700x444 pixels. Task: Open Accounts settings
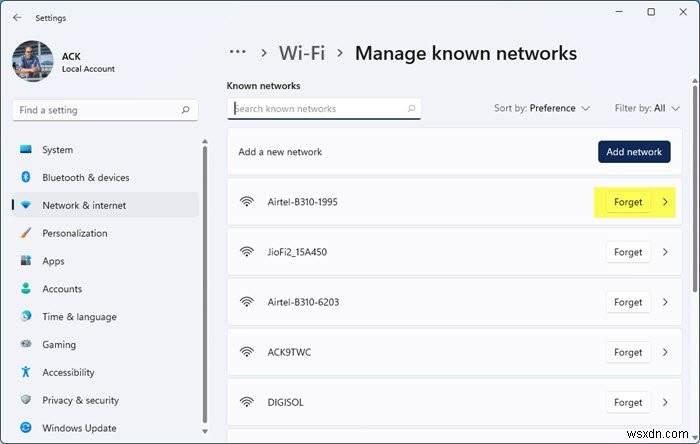click(x=62, y=289)
